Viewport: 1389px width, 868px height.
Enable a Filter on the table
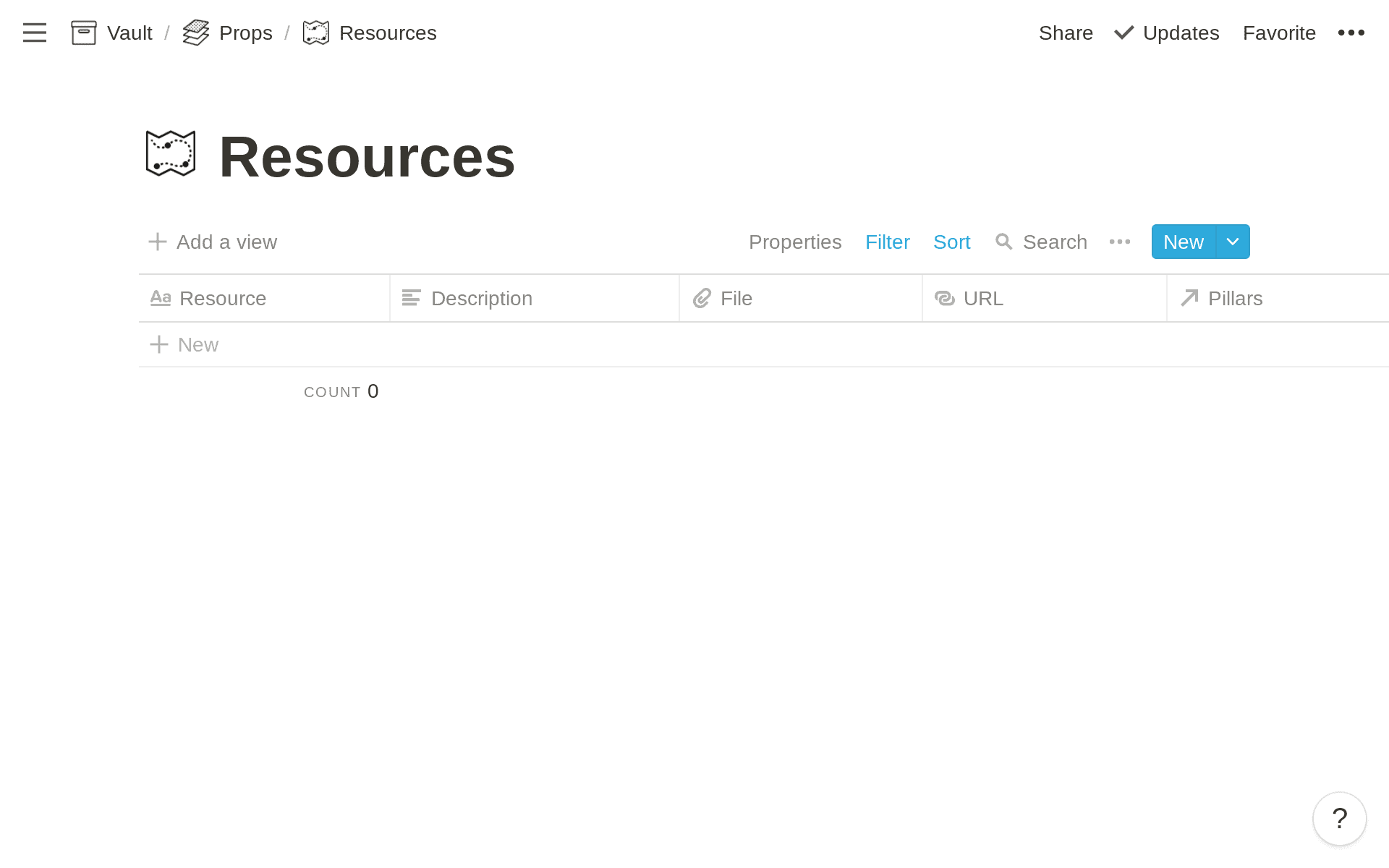pos(888,242)
